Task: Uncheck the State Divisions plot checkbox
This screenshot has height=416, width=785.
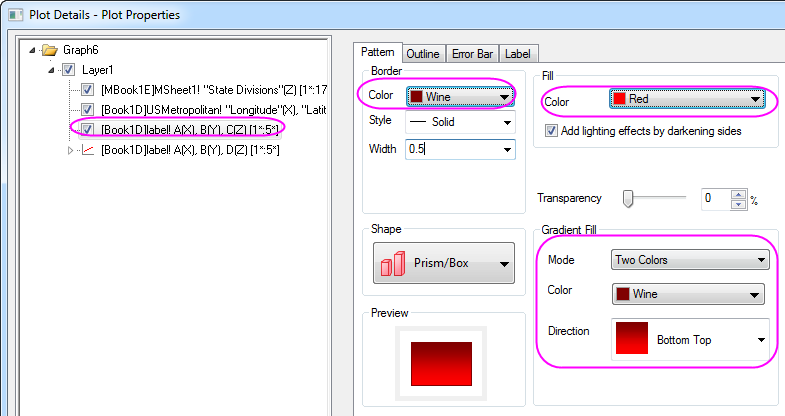Action: coord(88,89)
